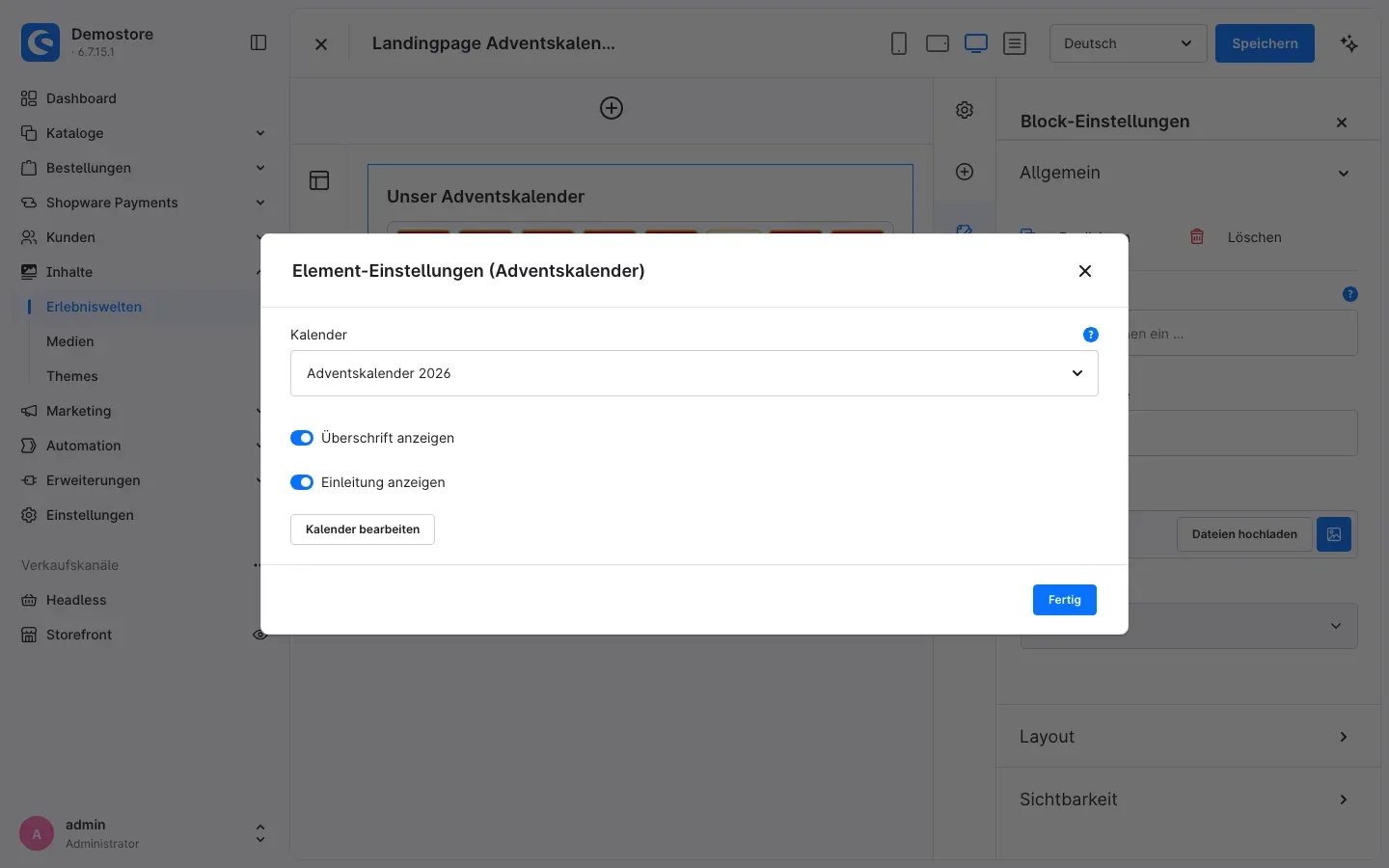Click help icon in block settings panel

1350,294
